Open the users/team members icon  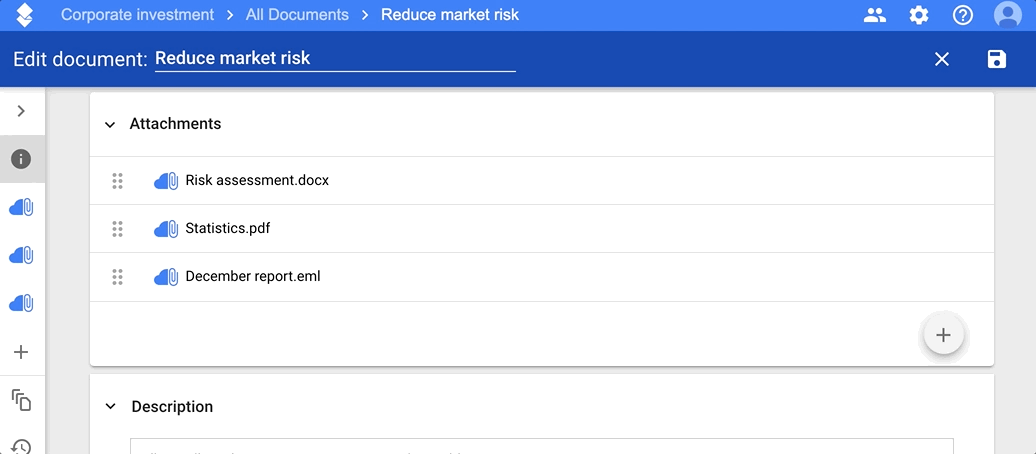coord(875,15)
